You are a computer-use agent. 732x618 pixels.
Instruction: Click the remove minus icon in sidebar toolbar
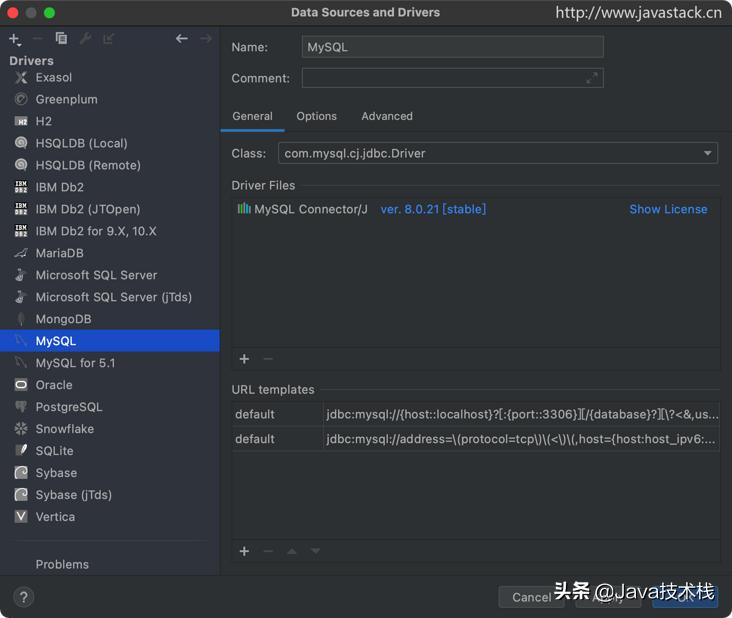pyautogui.click(x=38, y=39)
